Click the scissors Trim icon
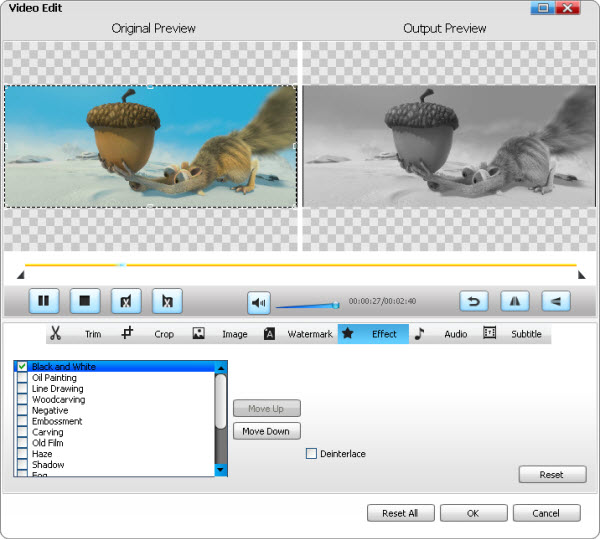This screenshot has width=600, height=539. tap(56, 333)
